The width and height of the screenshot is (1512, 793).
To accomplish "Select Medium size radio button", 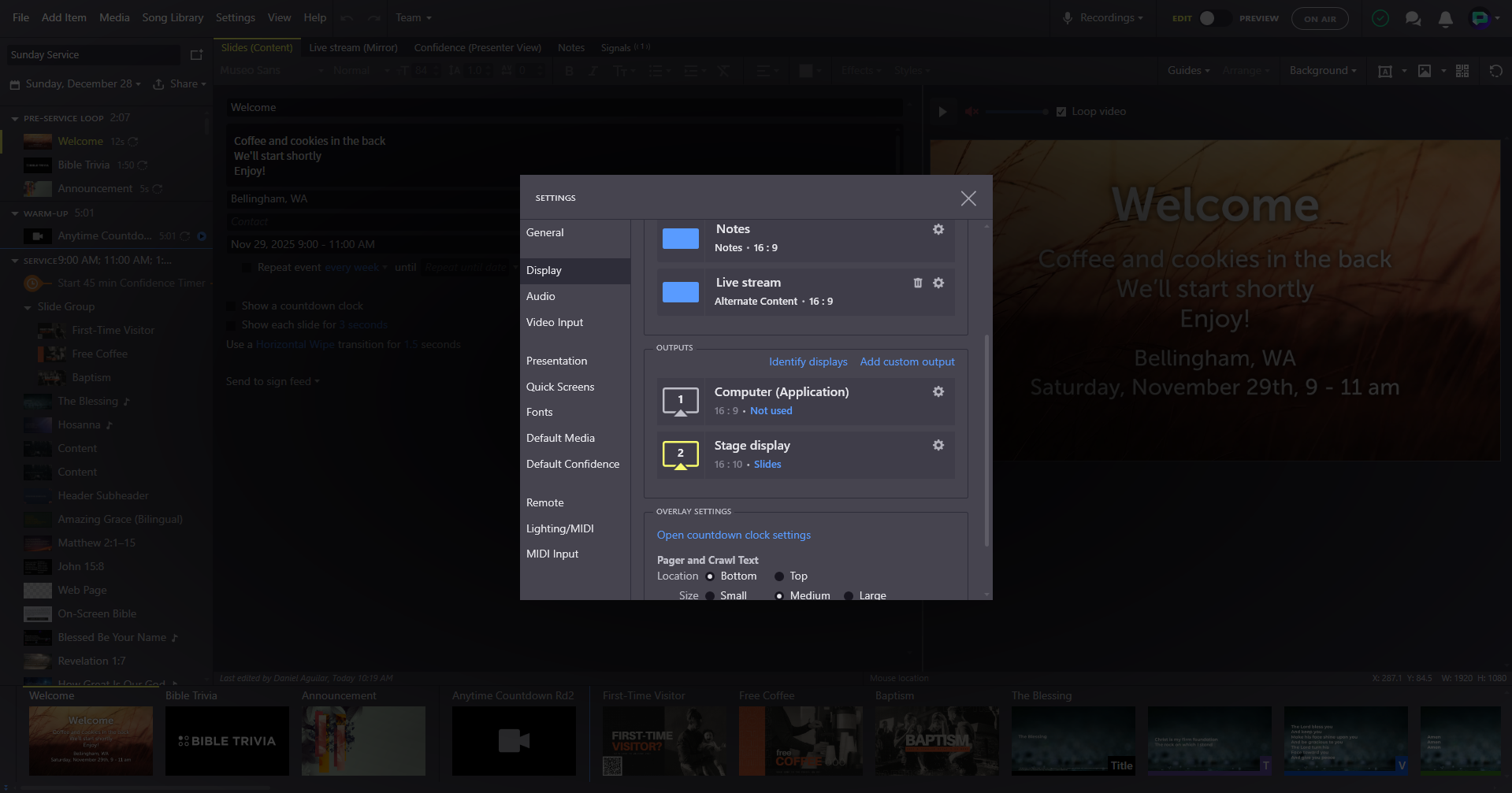I will point(779,595).
